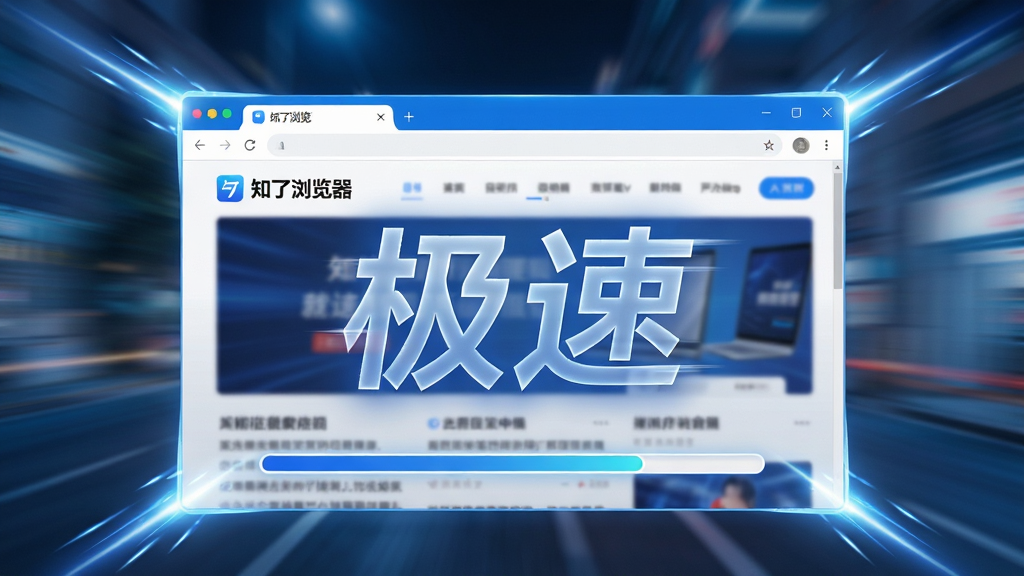Click the green traffic-light window dot
The image size is (1024, 576).
point(227,114)
